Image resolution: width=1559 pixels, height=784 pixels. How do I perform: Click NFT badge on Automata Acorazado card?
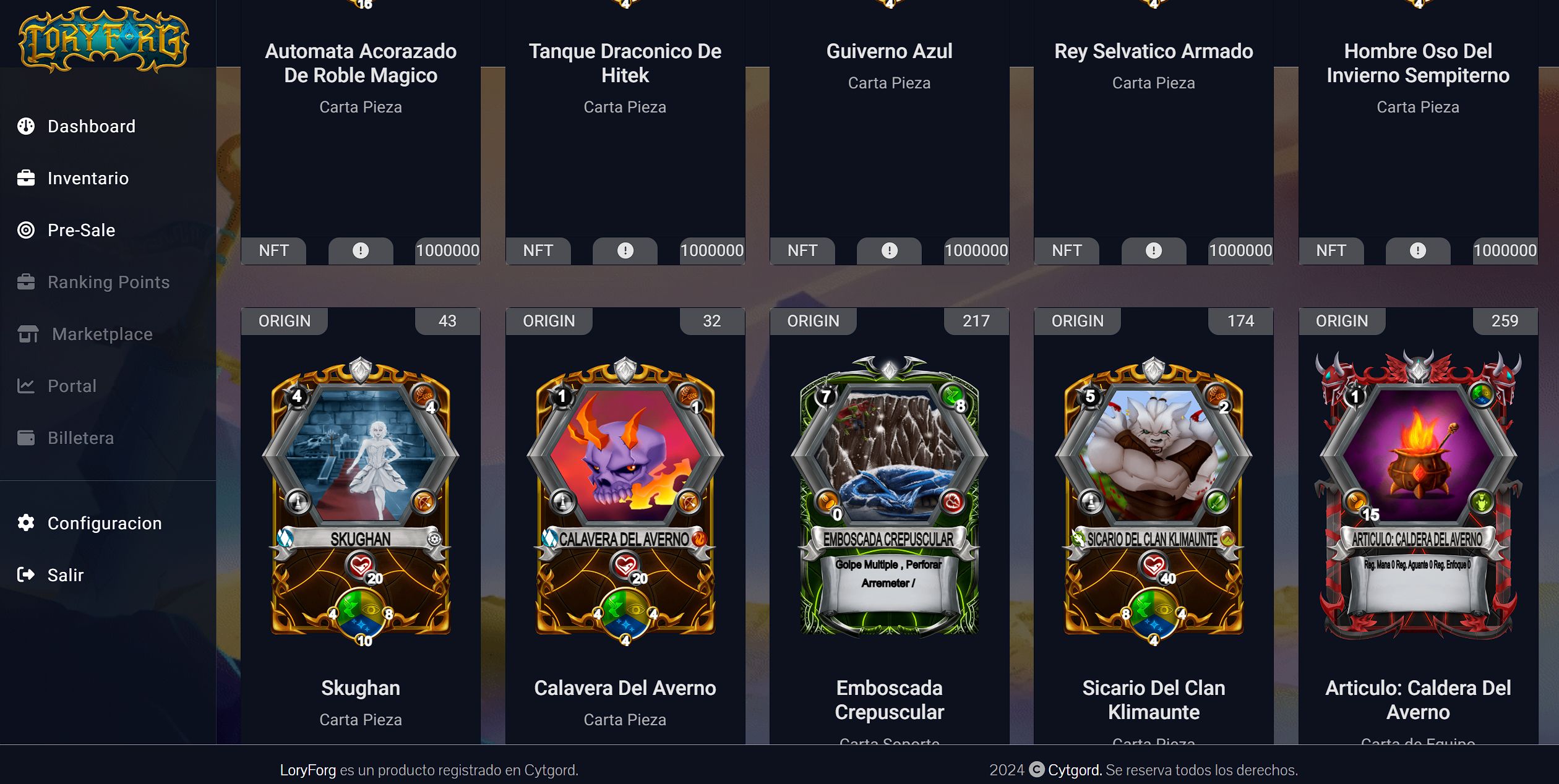click(x=273, y=250)
